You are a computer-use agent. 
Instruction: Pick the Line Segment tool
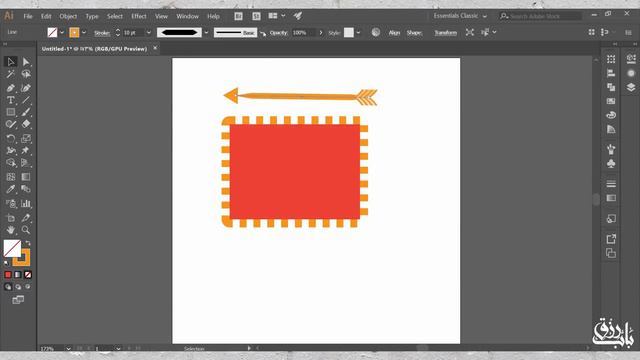point(26,100)
